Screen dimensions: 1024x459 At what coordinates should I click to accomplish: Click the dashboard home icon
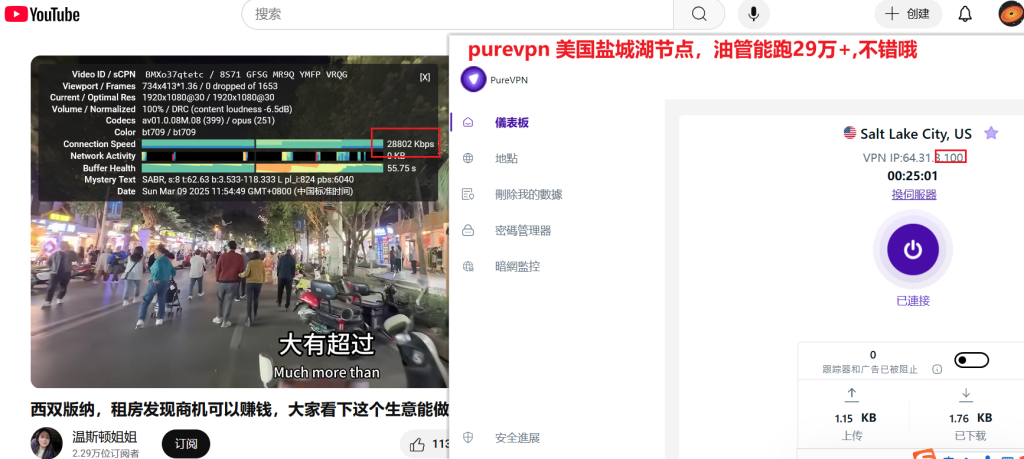[x=468, y=122]
